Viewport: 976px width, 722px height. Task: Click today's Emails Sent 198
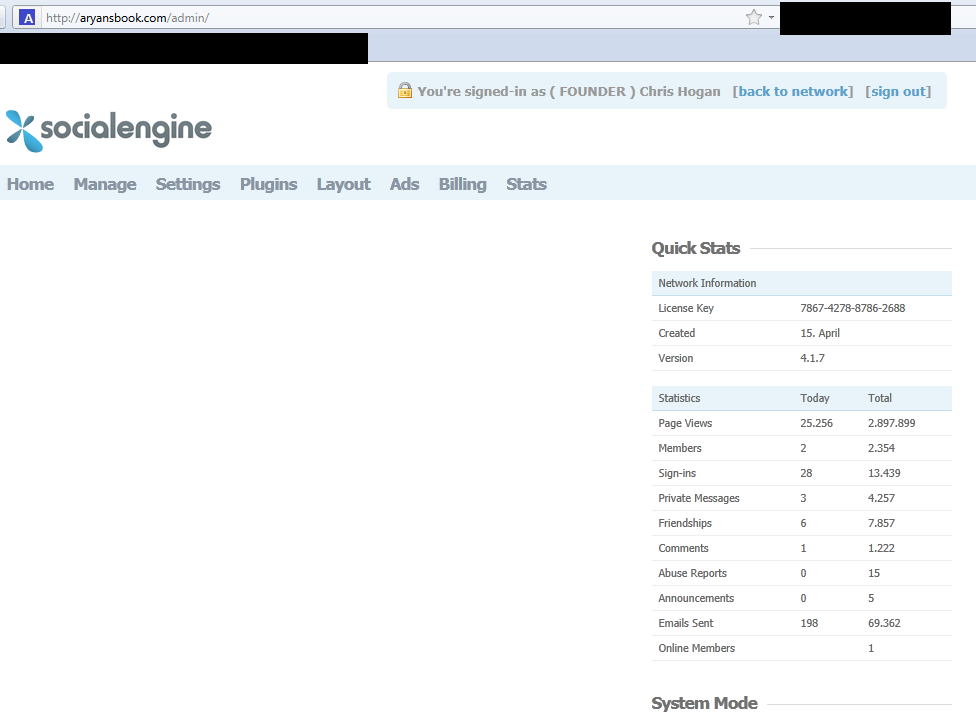[x=809, y=623]
